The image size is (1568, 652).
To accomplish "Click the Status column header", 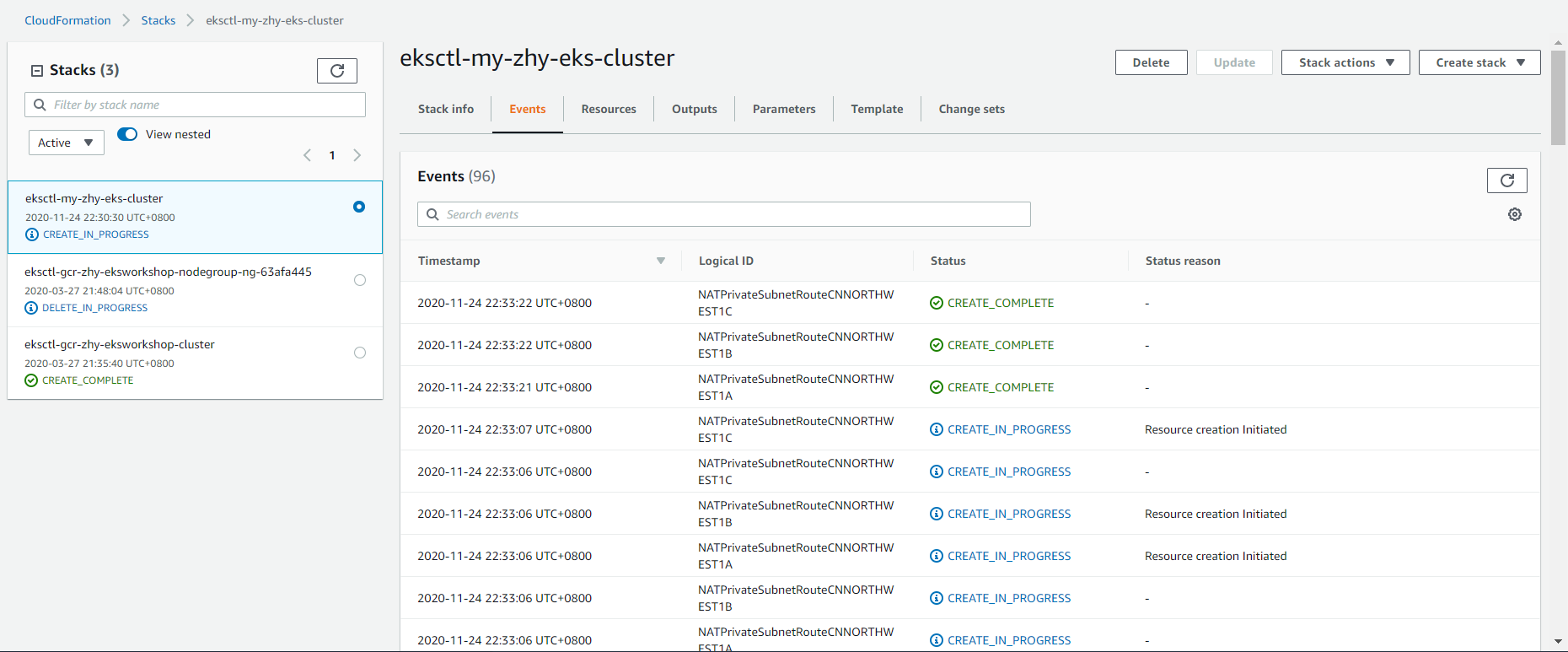I will point(948,261).
